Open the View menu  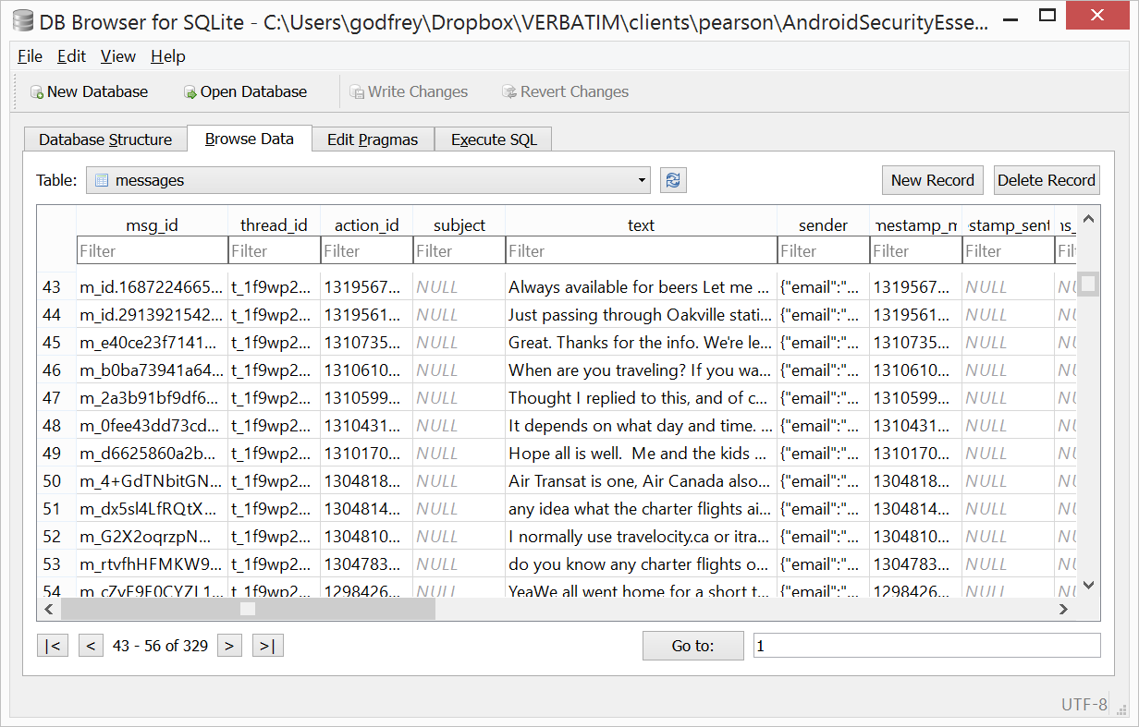point(118,57)
